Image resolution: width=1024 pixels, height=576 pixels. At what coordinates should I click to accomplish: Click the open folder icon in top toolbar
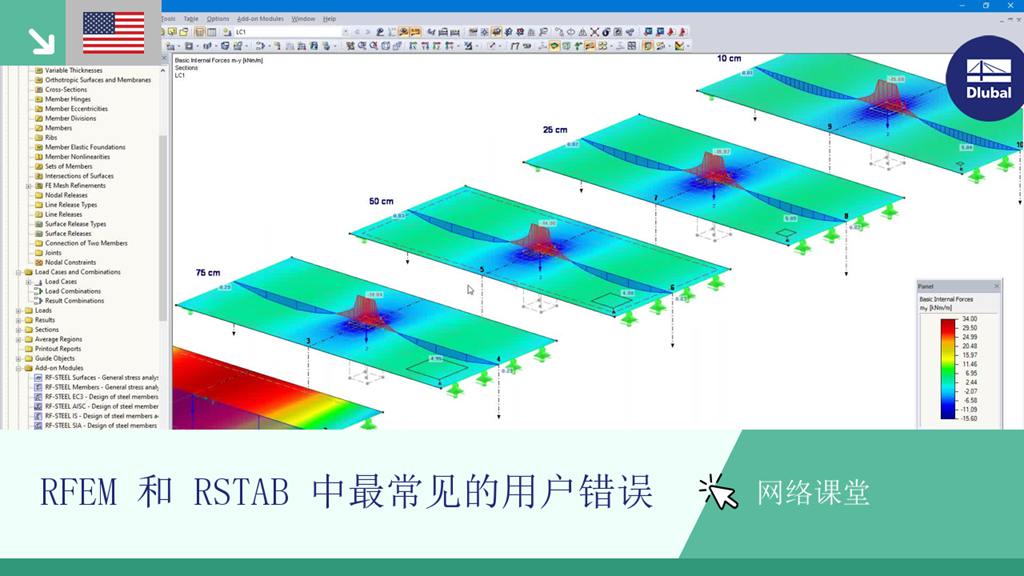184,31
